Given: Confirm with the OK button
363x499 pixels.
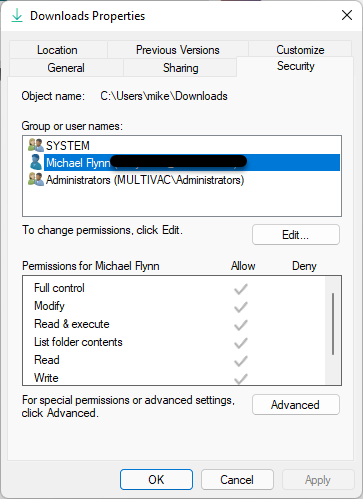Looking at the screenshot, I should click(156, 480).
